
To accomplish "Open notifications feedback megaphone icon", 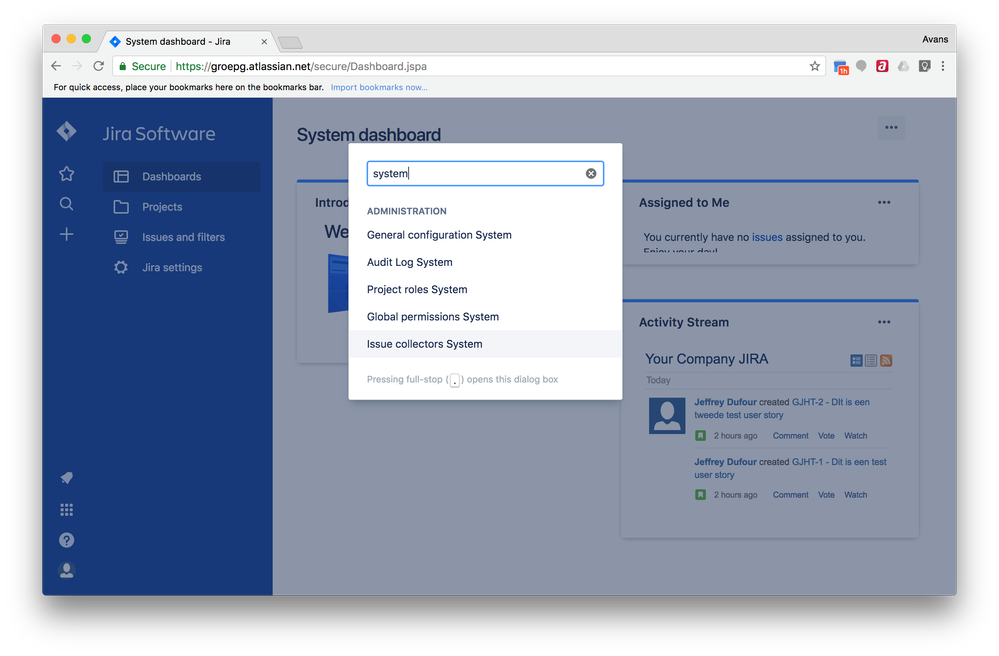I will coord(66,478).
